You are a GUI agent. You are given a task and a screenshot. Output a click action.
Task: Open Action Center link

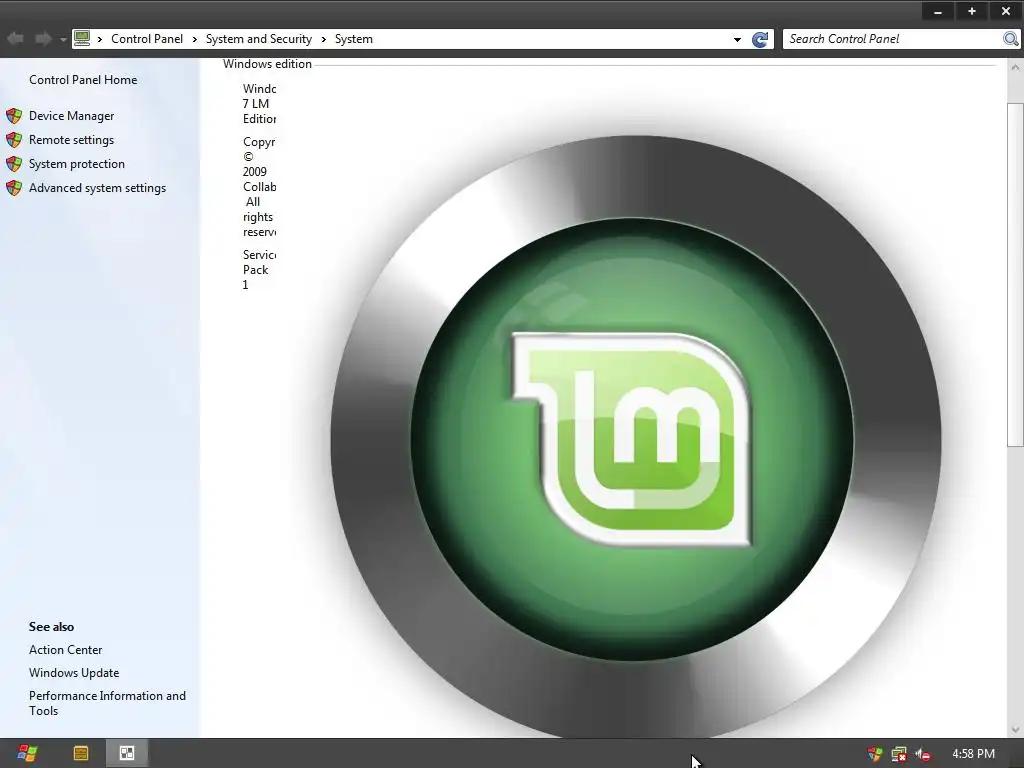65,650
